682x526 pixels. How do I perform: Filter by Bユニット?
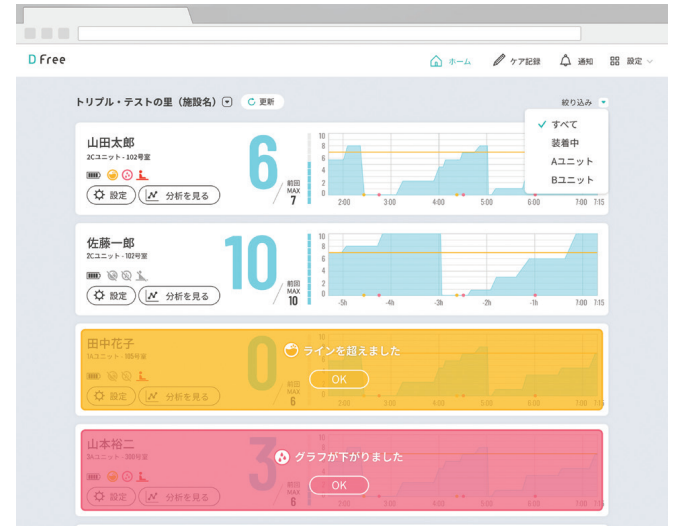click(x=571, y=180)
